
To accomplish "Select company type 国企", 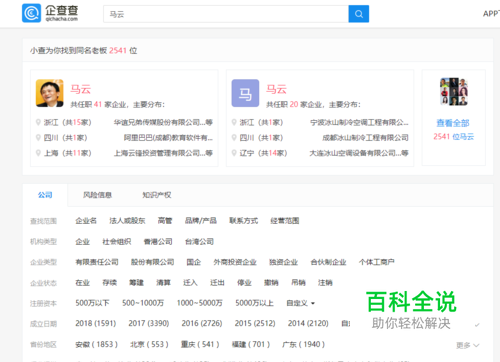I will pos(194,262).
